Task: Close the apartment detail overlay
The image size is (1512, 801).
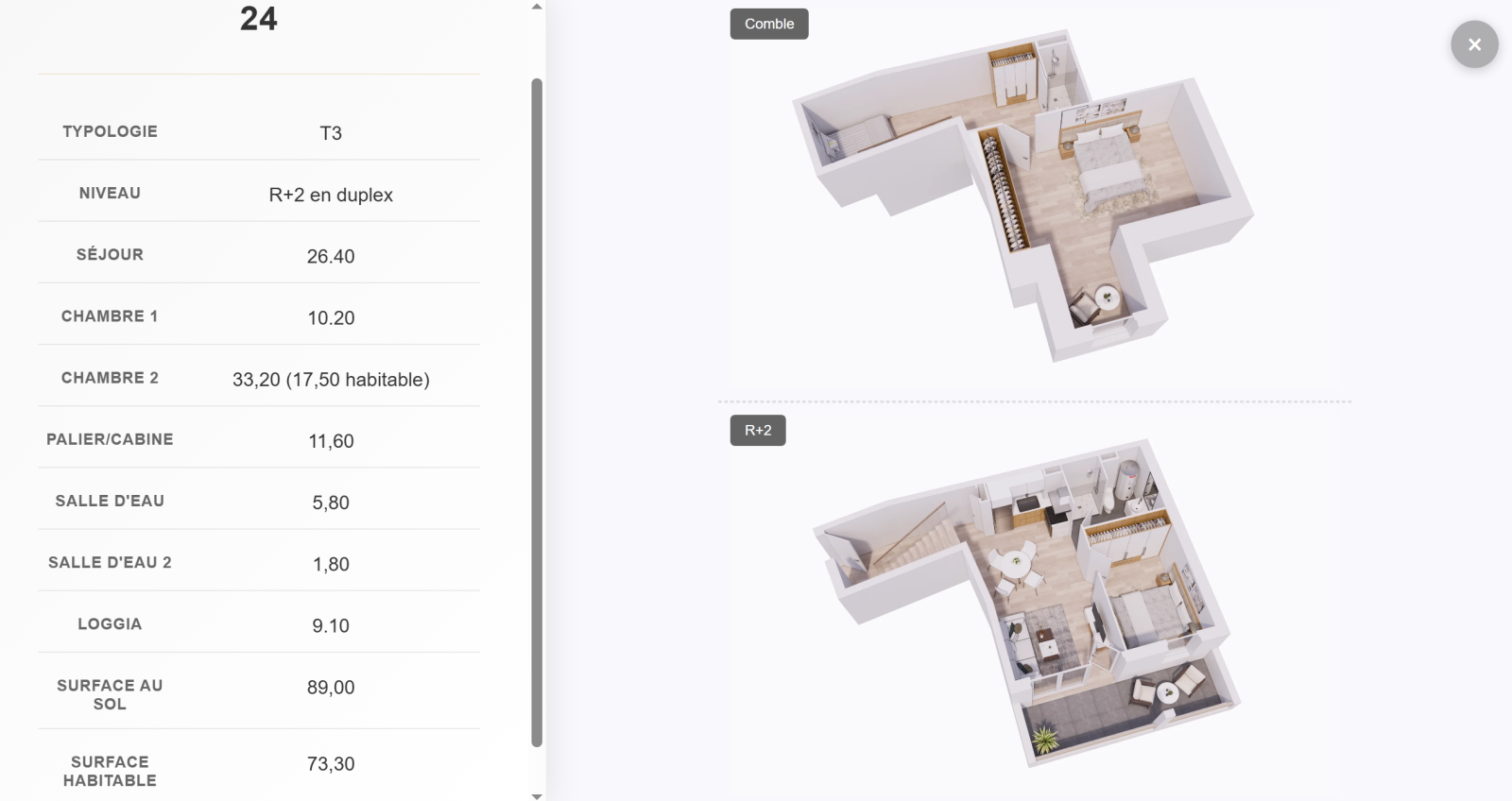Action: (x=1474, y=44)
